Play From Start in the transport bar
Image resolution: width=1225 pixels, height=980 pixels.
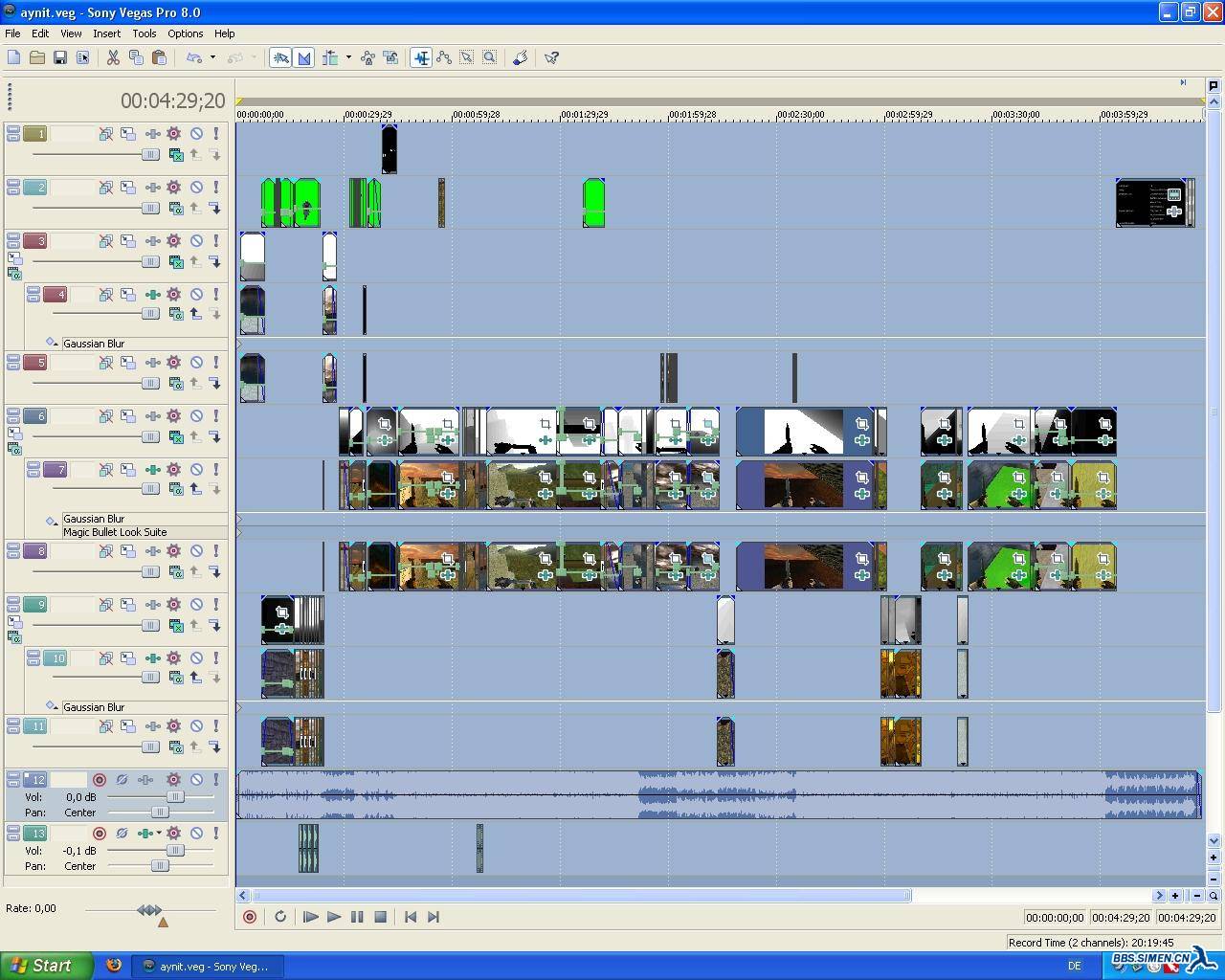(311, 917)
